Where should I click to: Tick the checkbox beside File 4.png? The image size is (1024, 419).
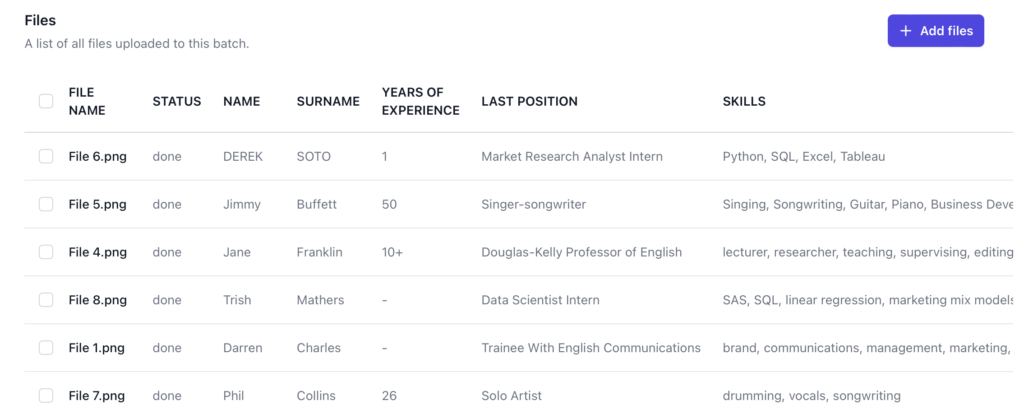tap(46, 252)
